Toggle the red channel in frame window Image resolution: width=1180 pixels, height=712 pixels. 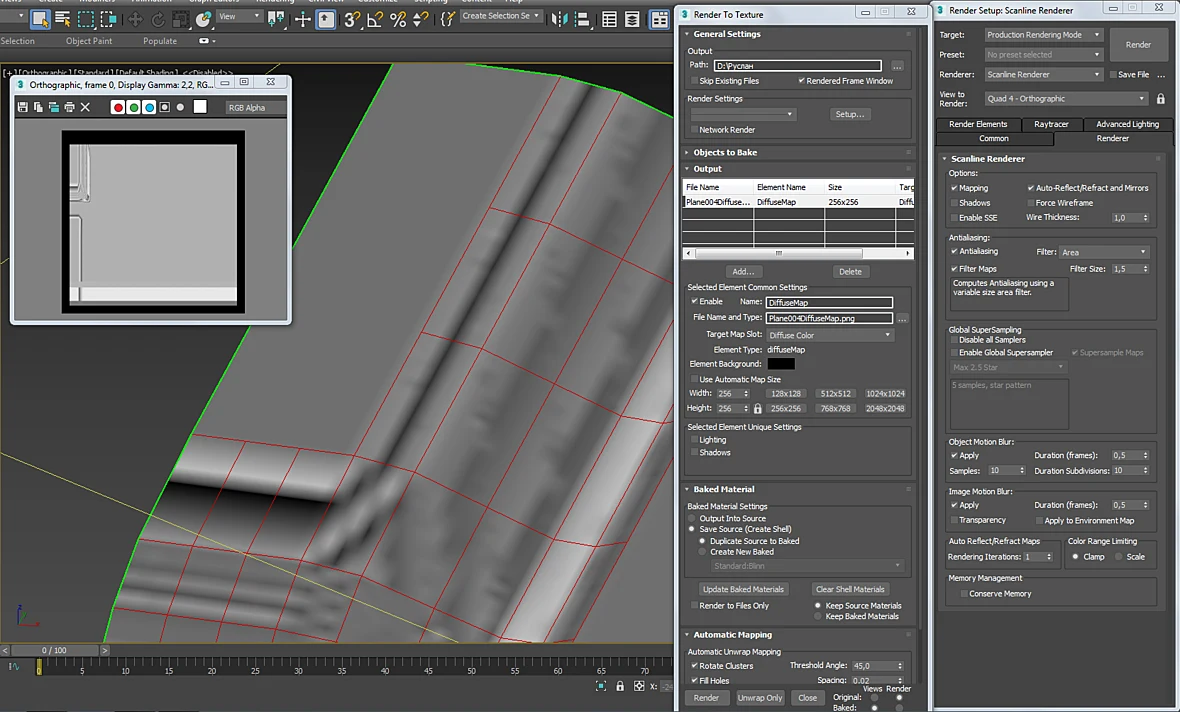click(117, 108)
